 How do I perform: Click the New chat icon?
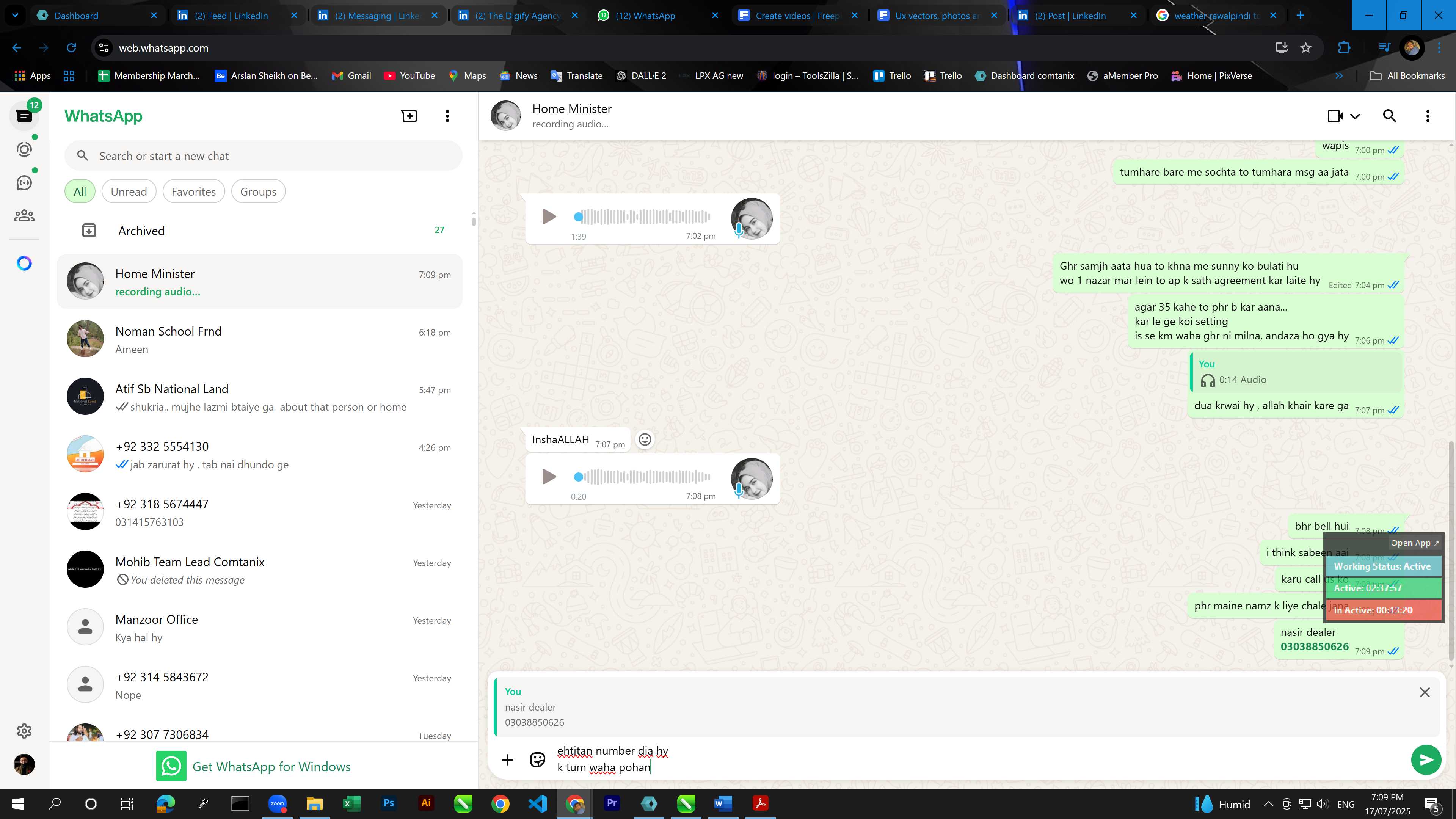click(409, 116)
